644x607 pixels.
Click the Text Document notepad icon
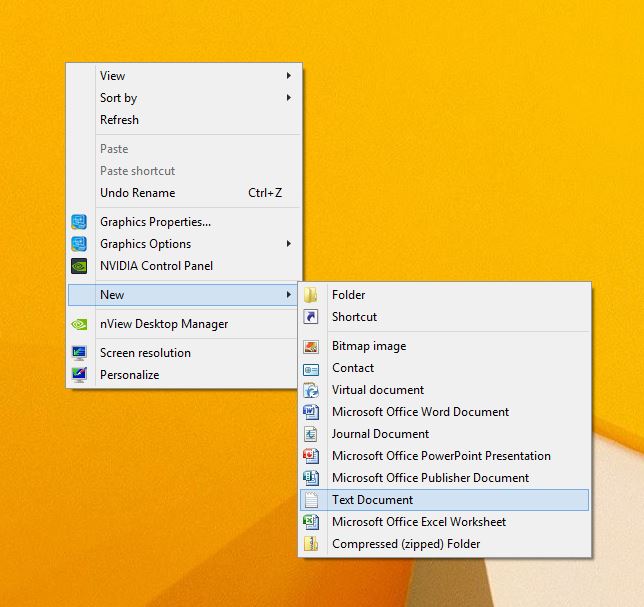click(311, 500)
